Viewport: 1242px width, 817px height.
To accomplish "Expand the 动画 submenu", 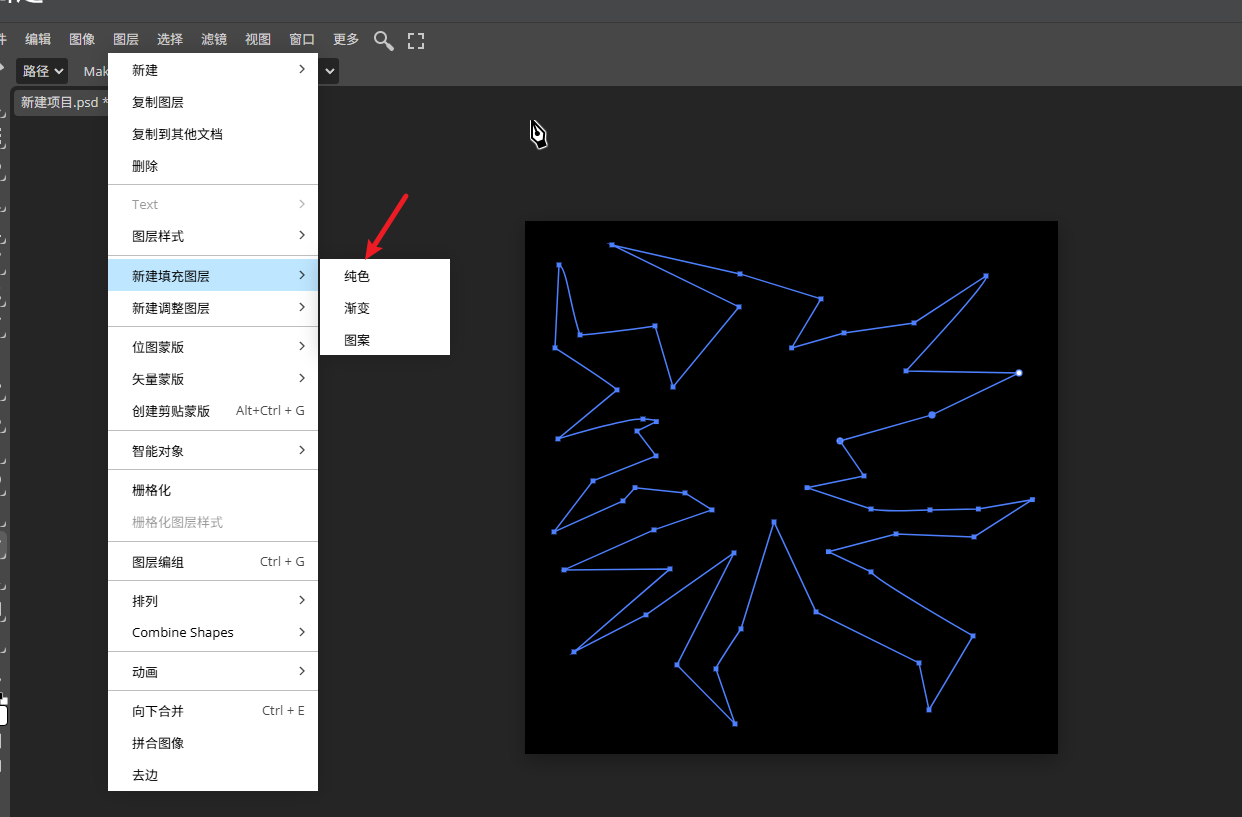I will click(x=213, y=672).
